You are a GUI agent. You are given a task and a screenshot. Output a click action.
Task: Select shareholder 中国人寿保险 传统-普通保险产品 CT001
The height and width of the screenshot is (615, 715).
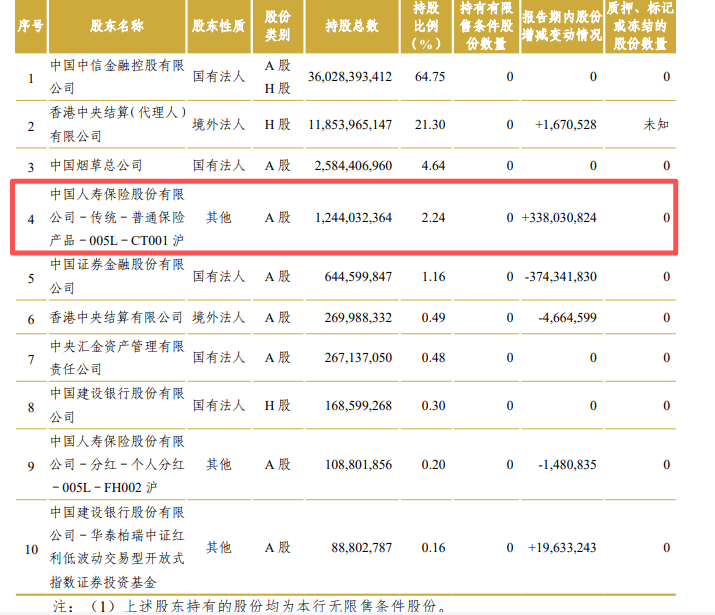click(x=117, y=217)
